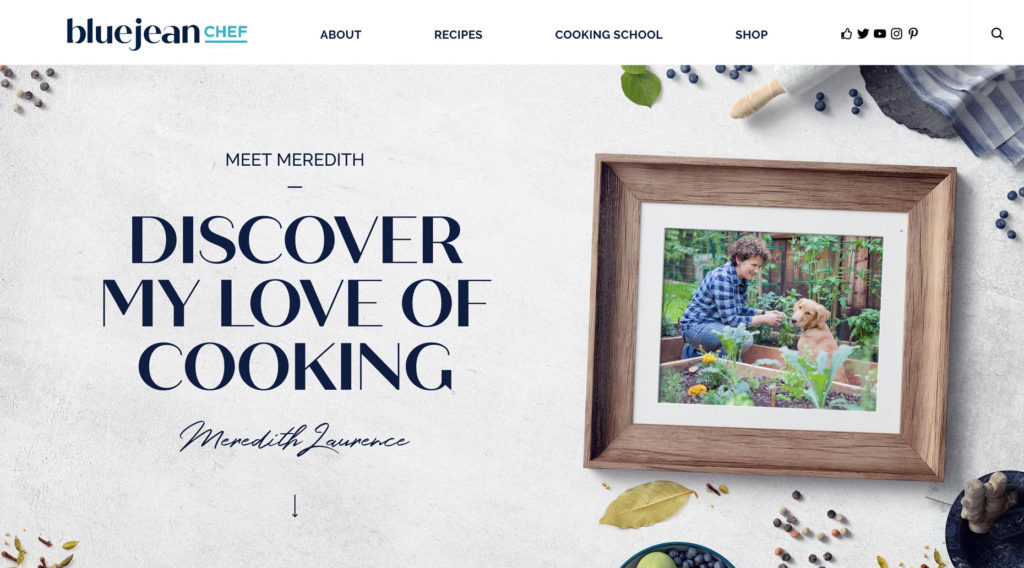Click the golden dog in the photo
The height and width of the screenshot is (568, 1024).
point(814,330)
